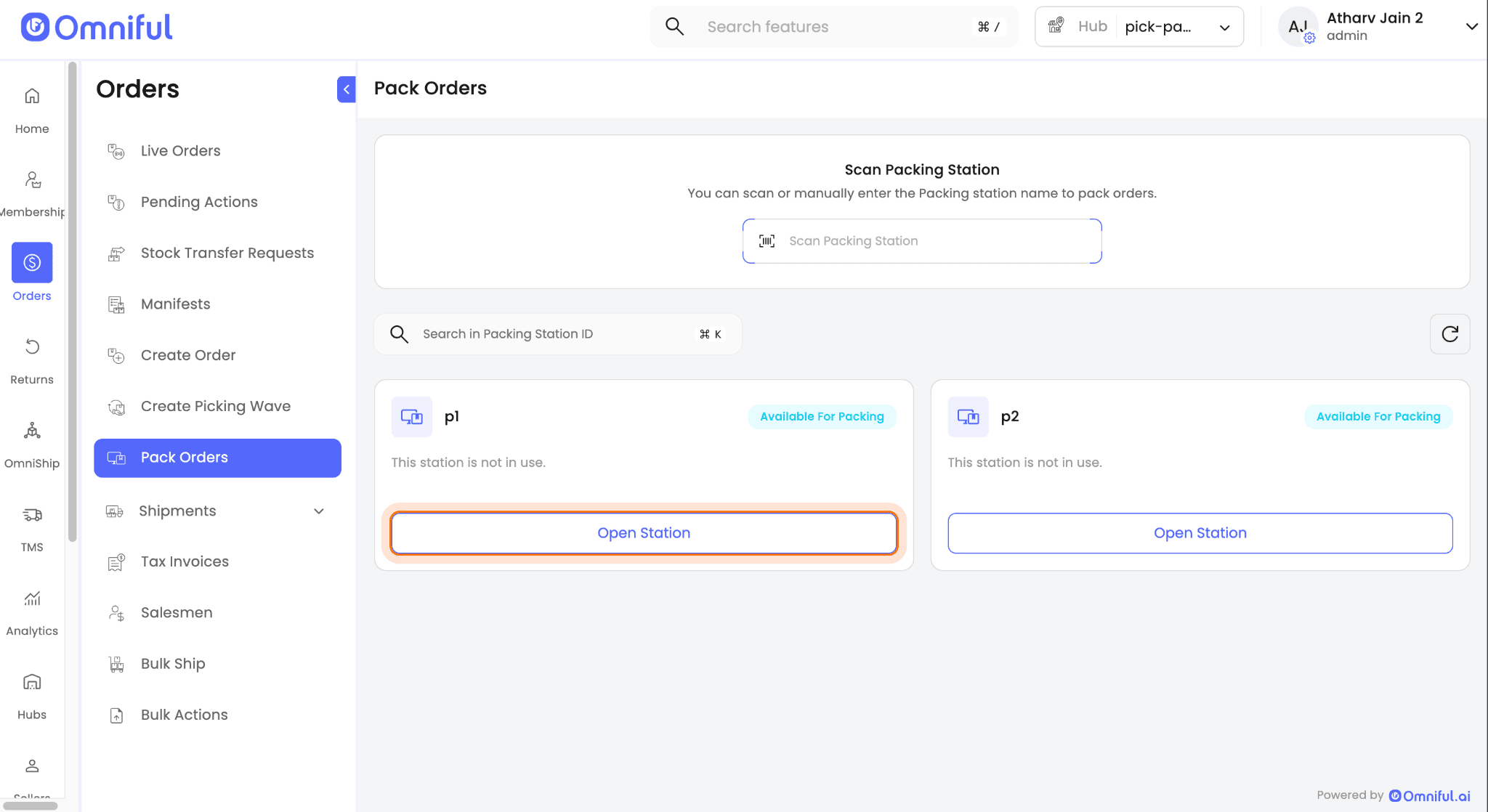
Task: Open the Returns section icon
Action: click(x=32, y=347)
